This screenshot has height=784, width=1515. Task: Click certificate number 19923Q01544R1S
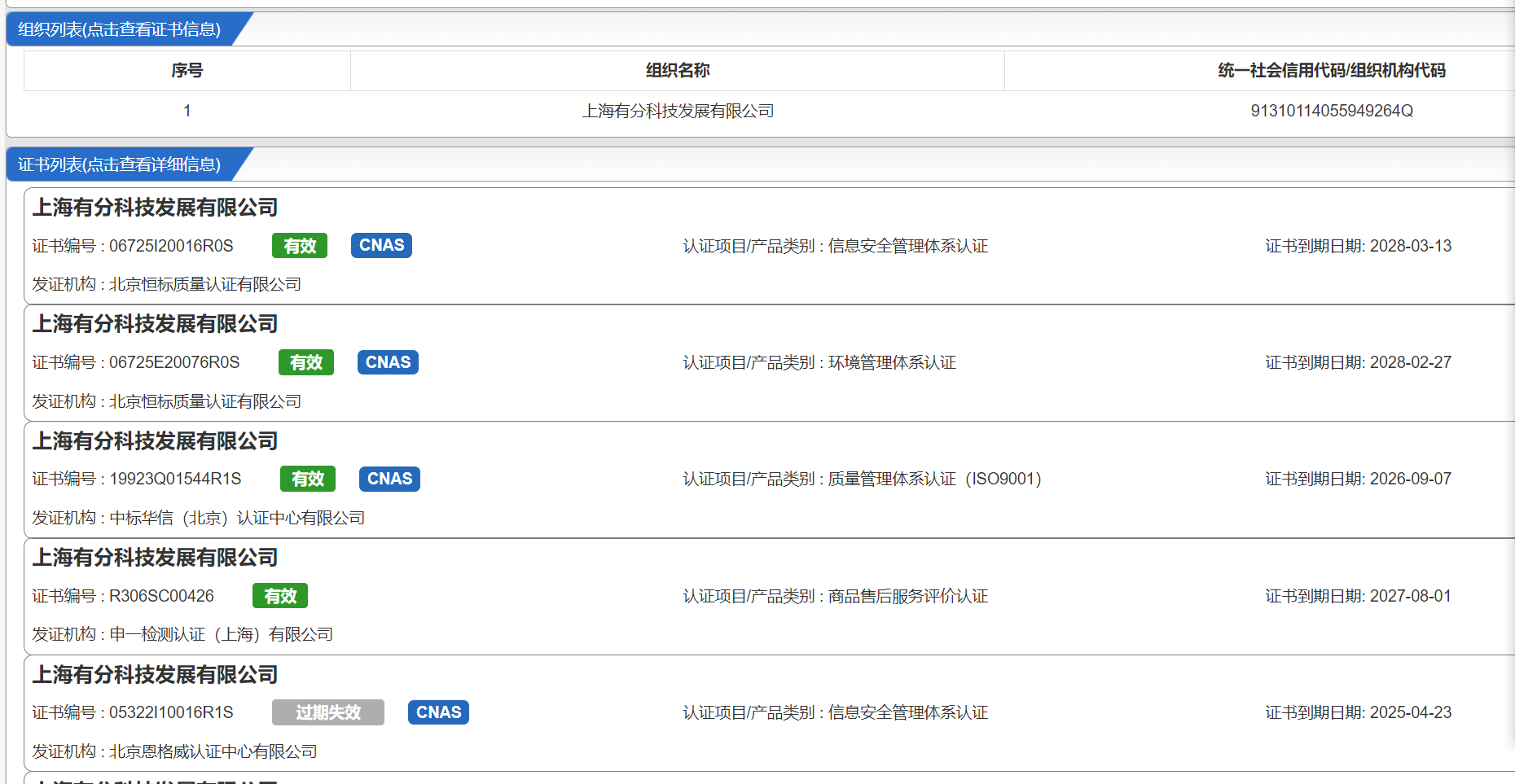175,479
